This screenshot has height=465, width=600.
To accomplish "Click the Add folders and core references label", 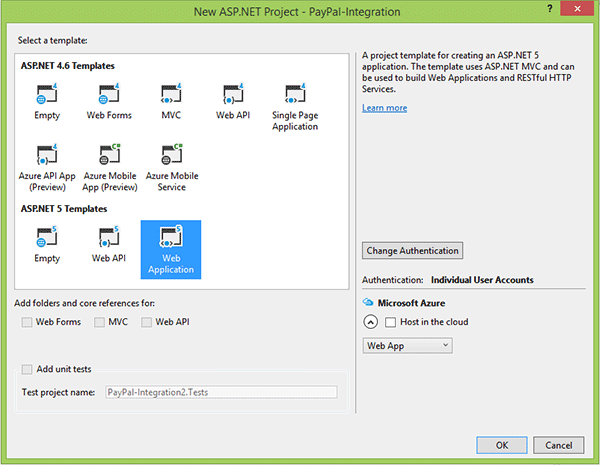I will tap(85, 303).
